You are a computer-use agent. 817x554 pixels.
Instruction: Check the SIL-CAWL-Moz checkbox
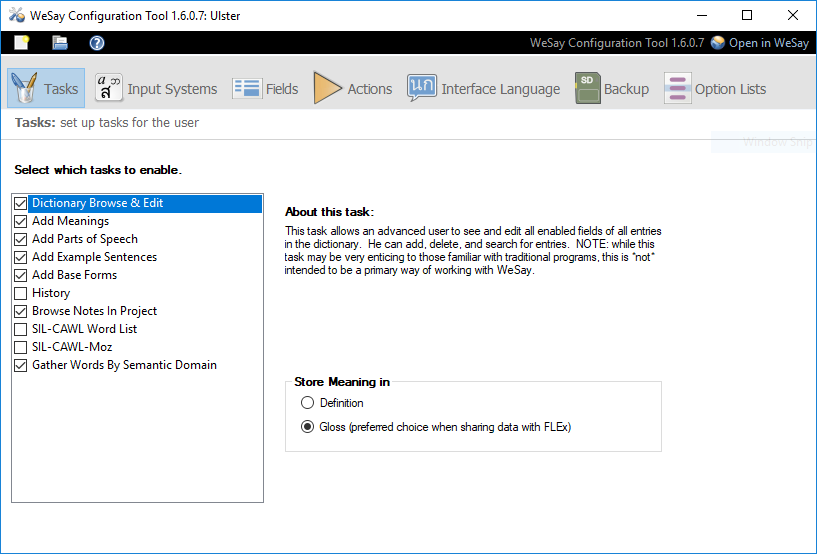[20, 347]
